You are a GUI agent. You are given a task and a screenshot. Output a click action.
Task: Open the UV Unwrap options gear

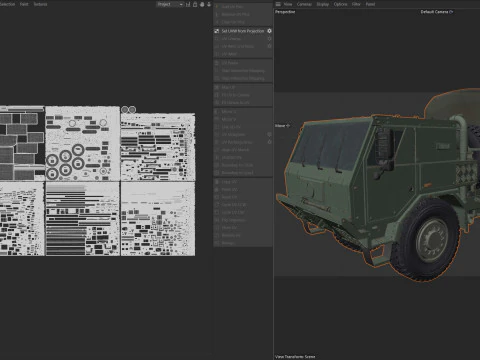tap(269, 39)
